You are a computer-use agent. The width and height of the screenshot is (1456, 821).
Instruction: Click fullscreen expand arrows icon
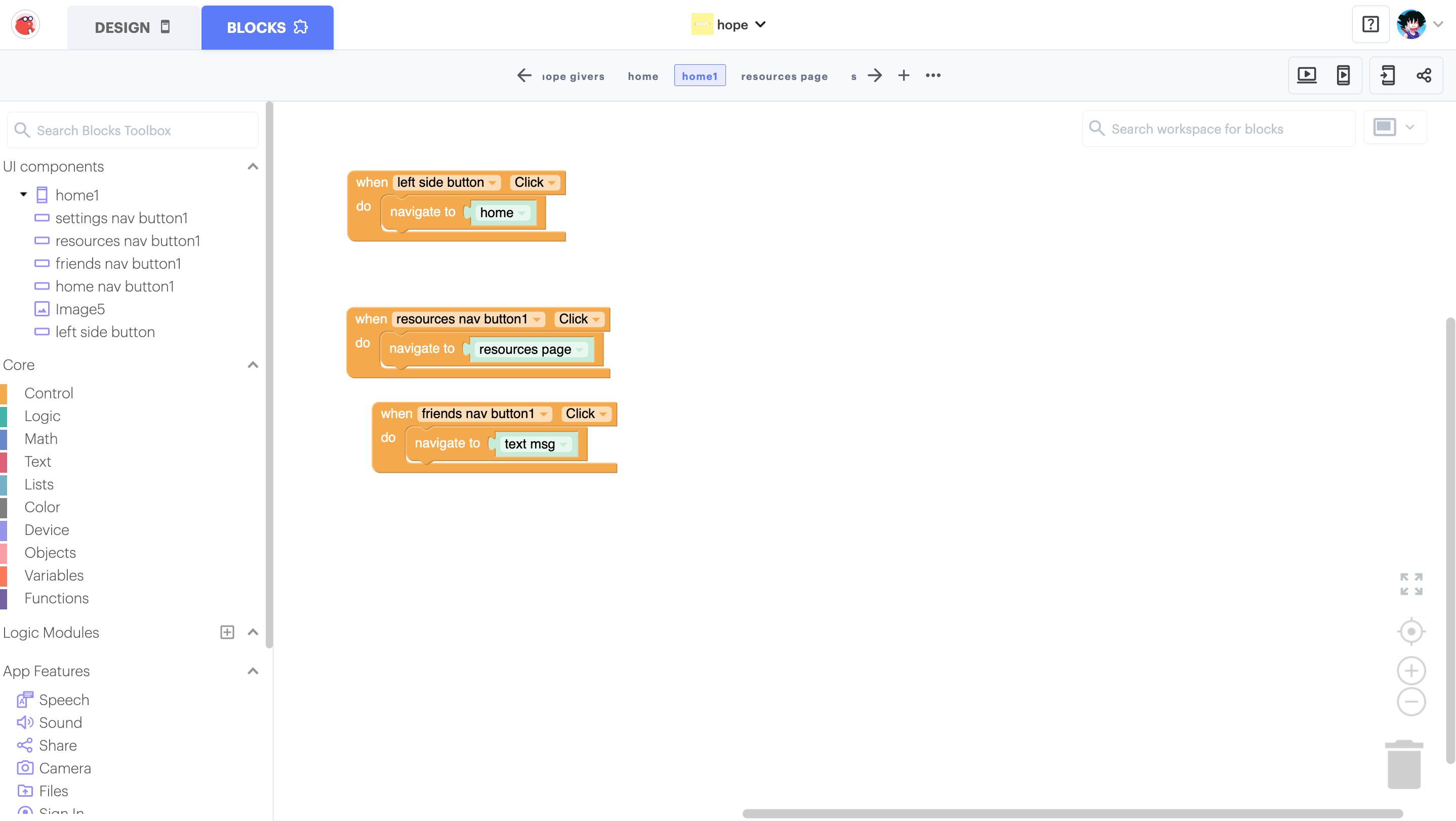click(x=1411, y=584)
